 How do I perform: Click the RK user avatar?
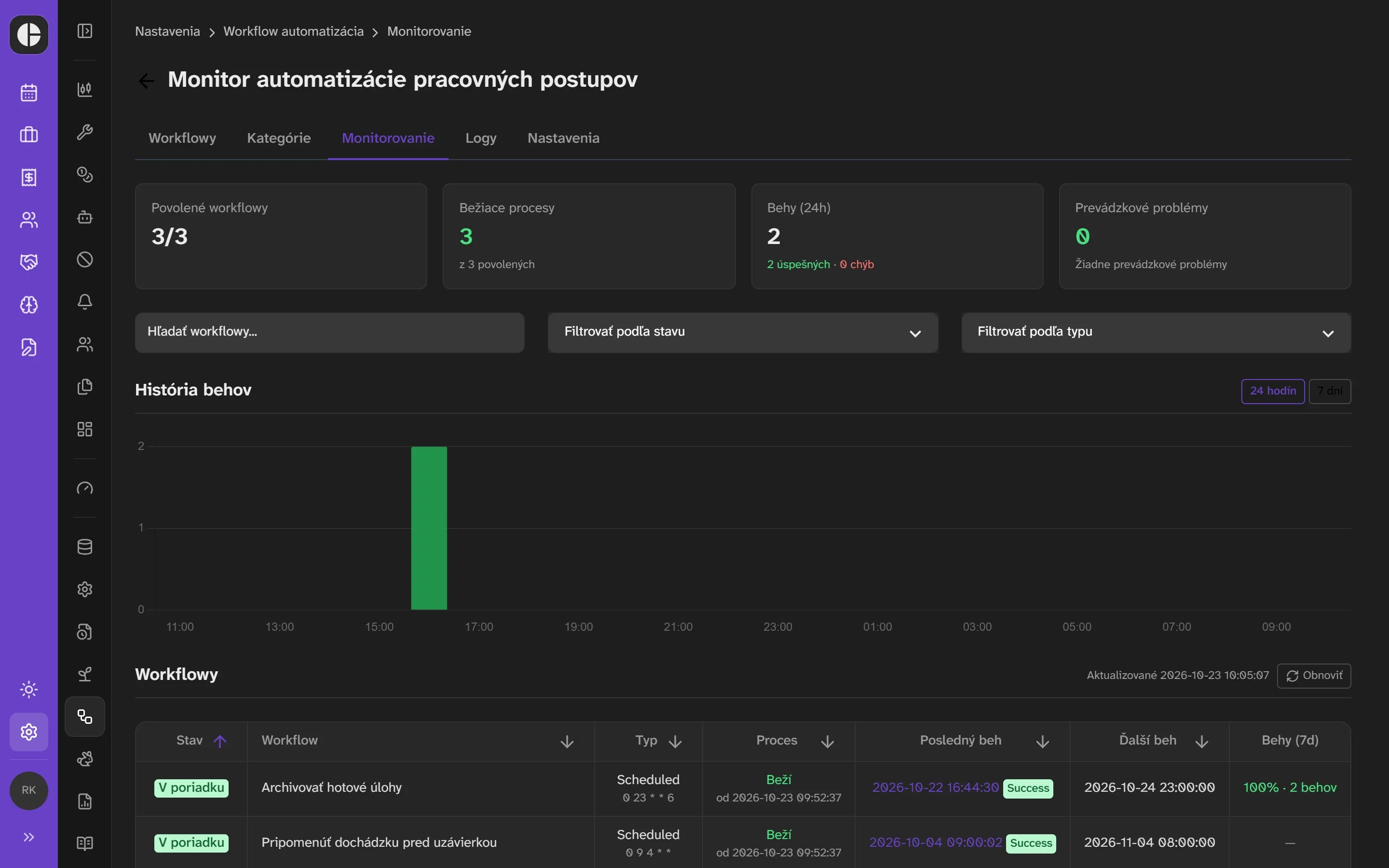click(29, 790)
